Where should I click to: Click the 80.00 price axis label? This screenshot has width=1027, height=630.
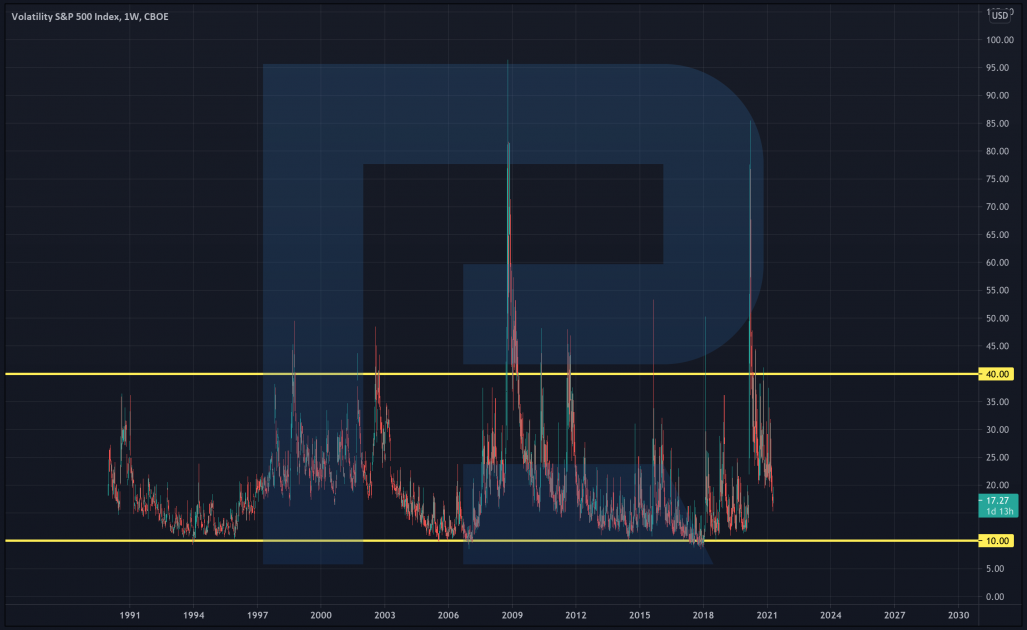point(998,151)
